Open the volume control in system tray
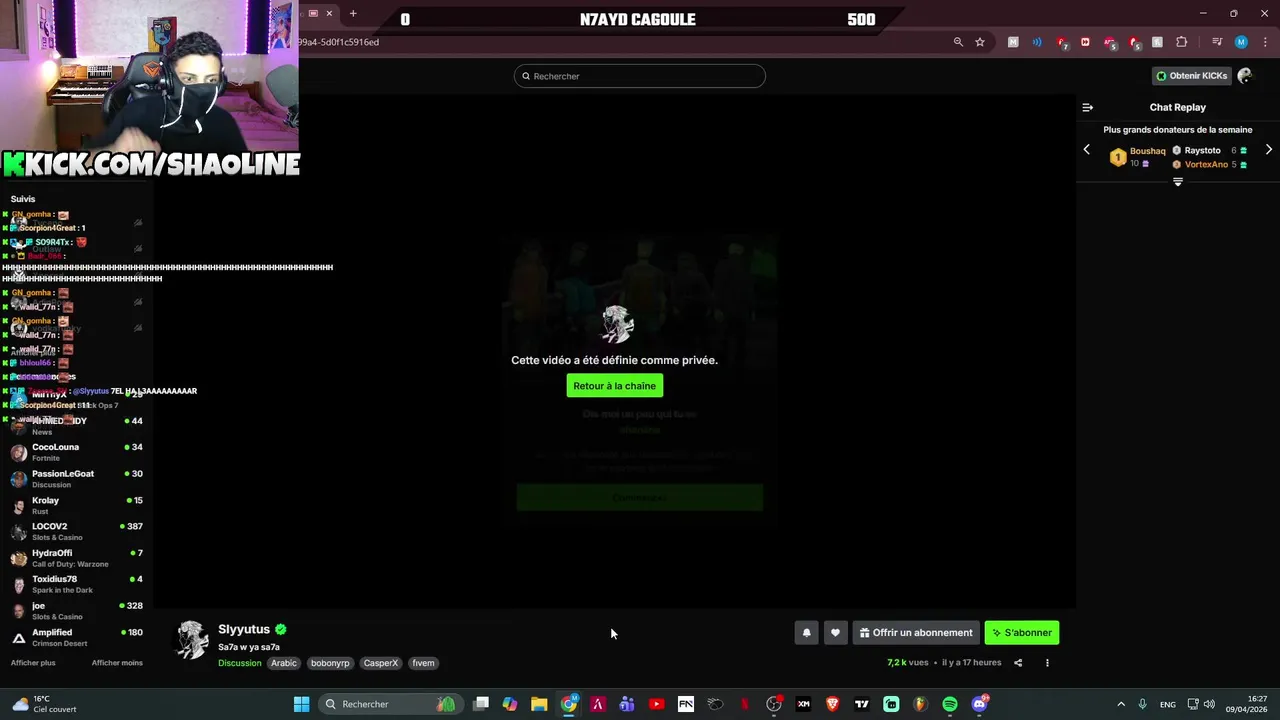This screenshot has height=720, width=1280. [x=1209, y=704]
